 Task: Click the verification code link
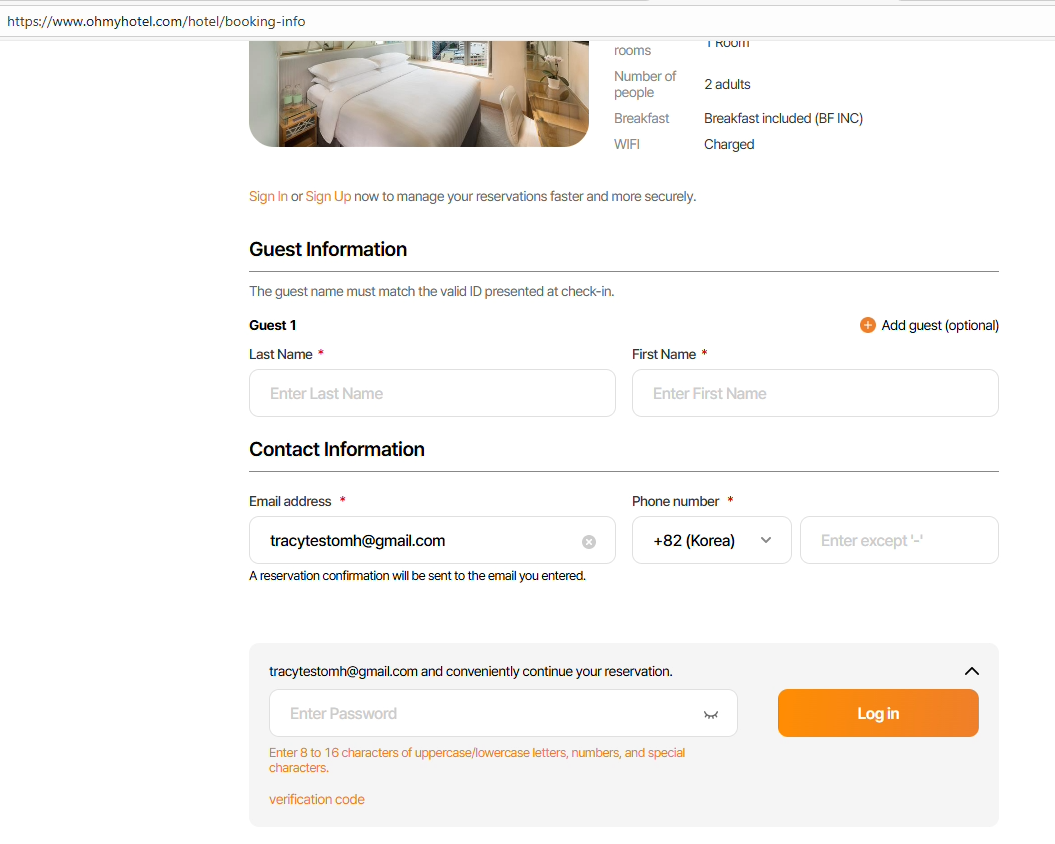coord(316,799)
